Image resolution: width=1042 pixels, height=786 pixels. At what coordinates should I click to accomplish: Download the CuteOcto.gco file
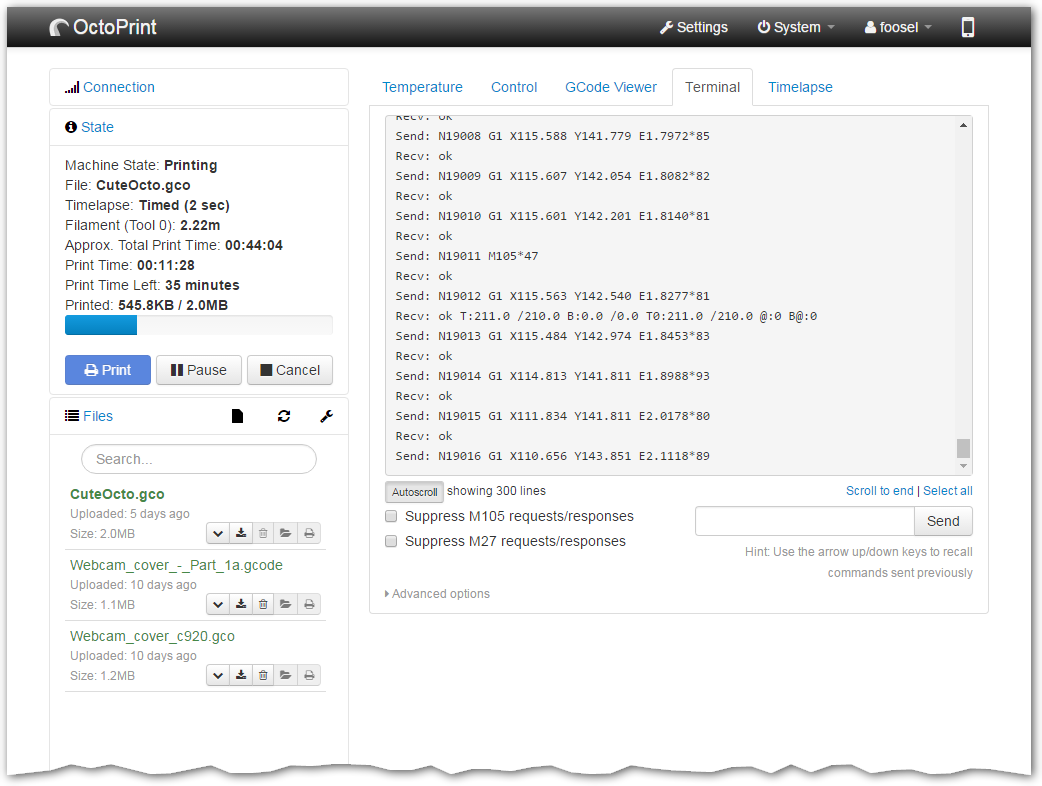(x=240, y=533)
